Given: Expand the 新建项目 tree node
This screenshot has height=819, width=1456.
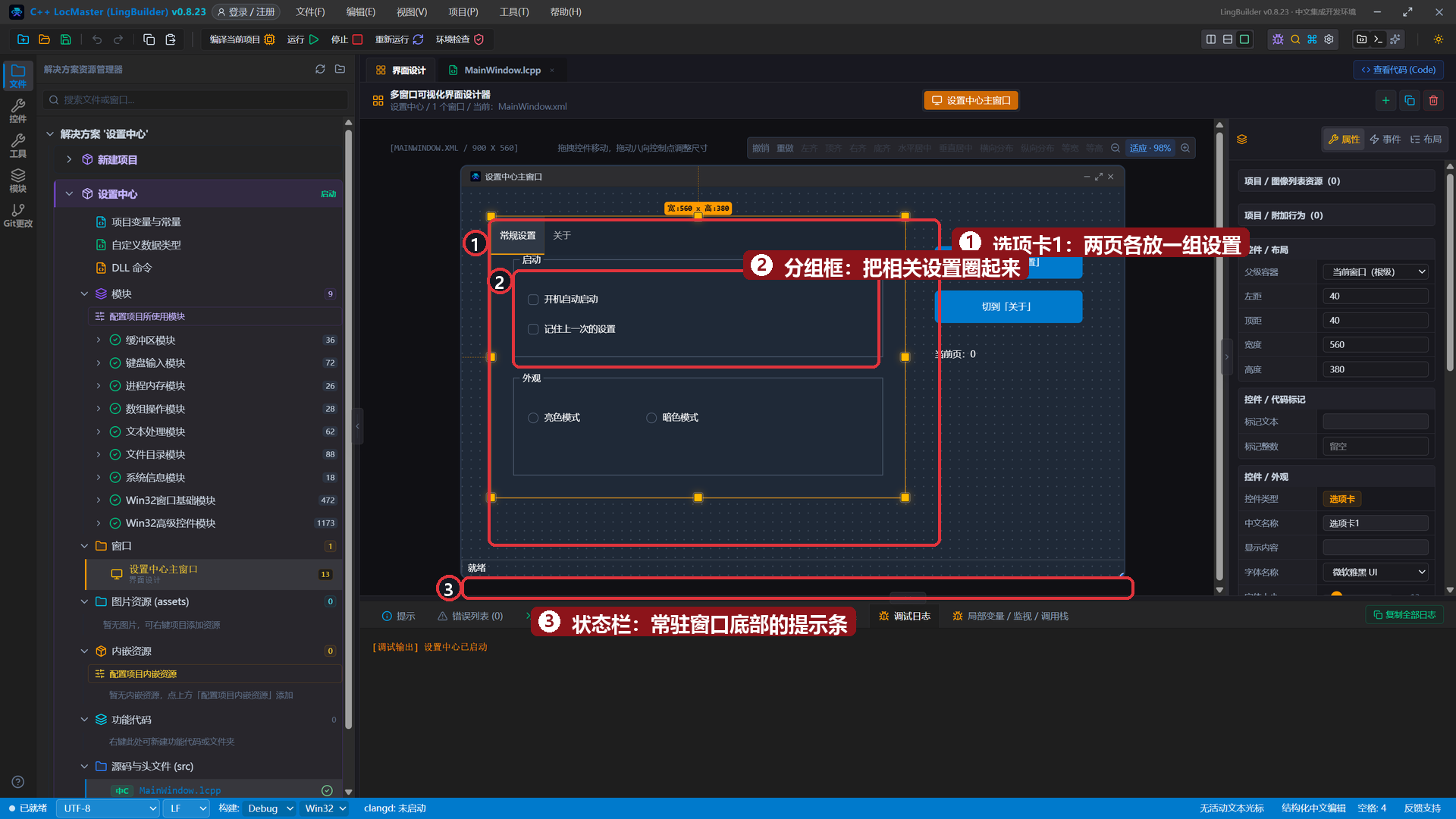Looking at the screenshot, I should click(69, 159).
